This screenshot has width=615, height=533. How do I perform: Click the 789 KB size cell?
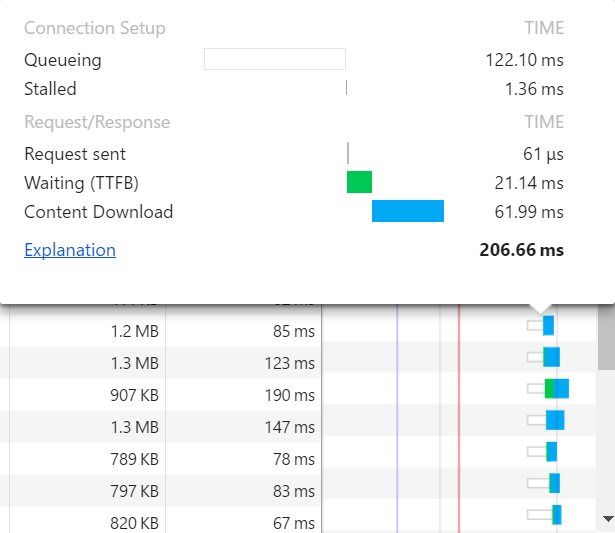coord(134,460)
